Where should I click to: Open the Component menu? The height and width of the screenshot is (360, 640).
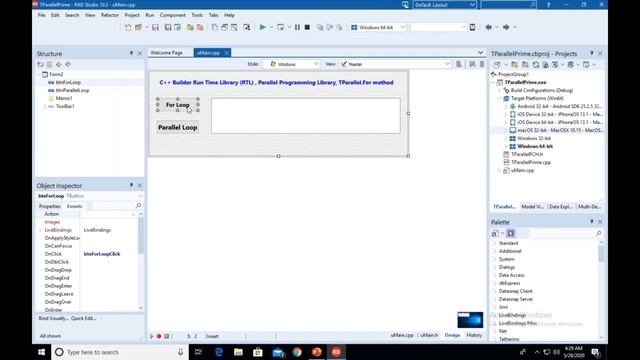(173, 15)
